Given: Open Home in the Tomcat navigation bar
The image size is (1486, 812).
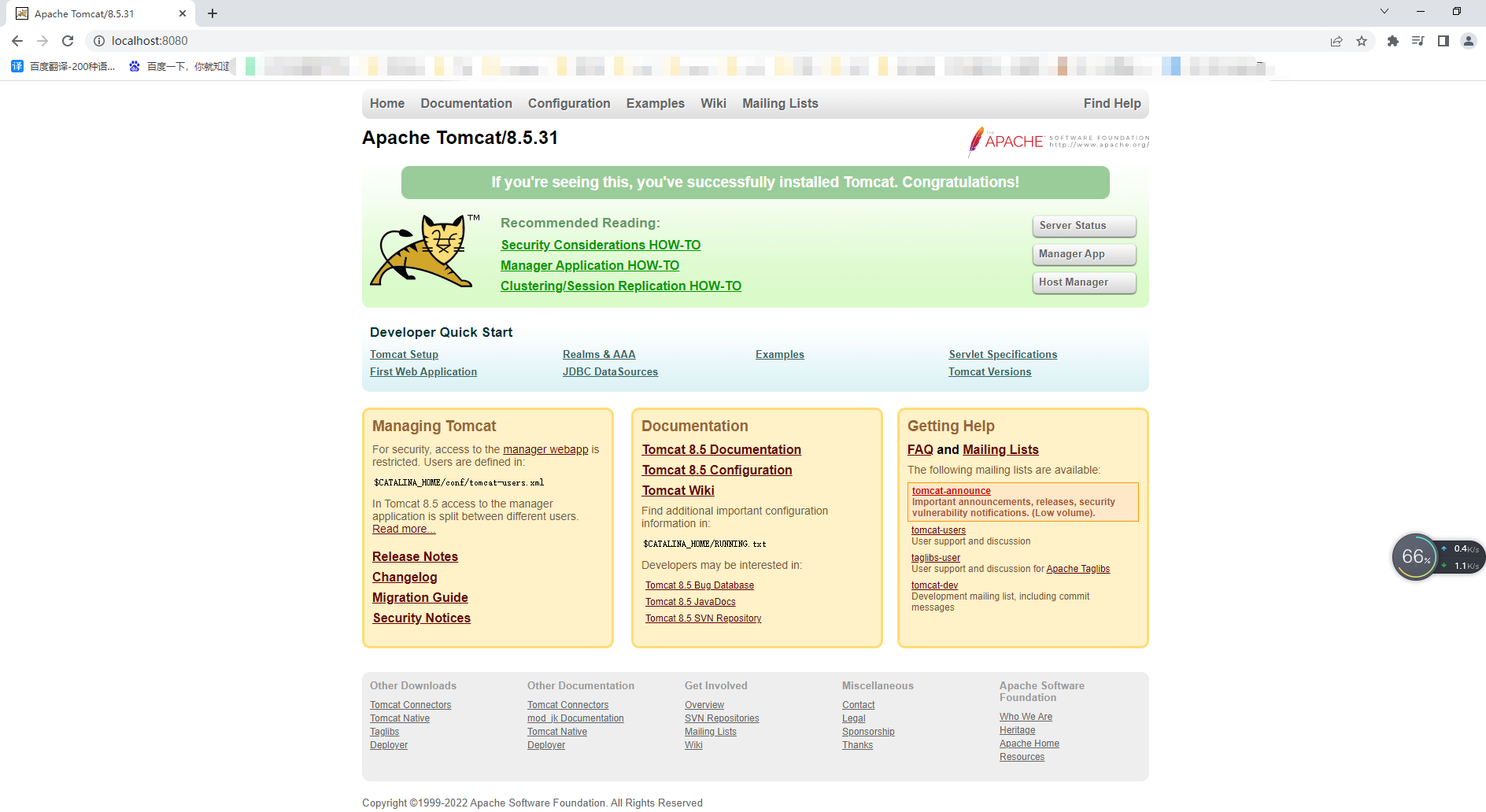Looking at the screenshot, I should pos(387,103).
